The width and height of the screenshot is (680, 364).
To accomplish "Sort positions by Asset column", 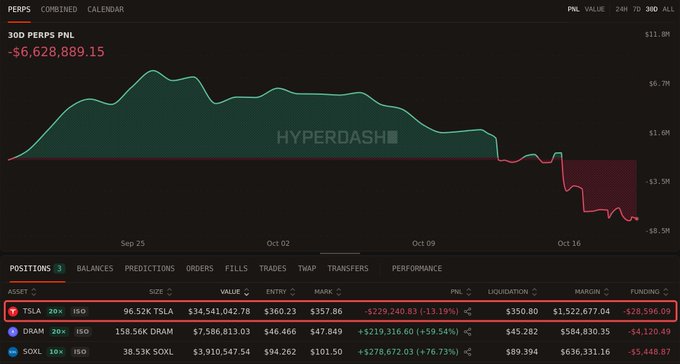I will 22,292.
